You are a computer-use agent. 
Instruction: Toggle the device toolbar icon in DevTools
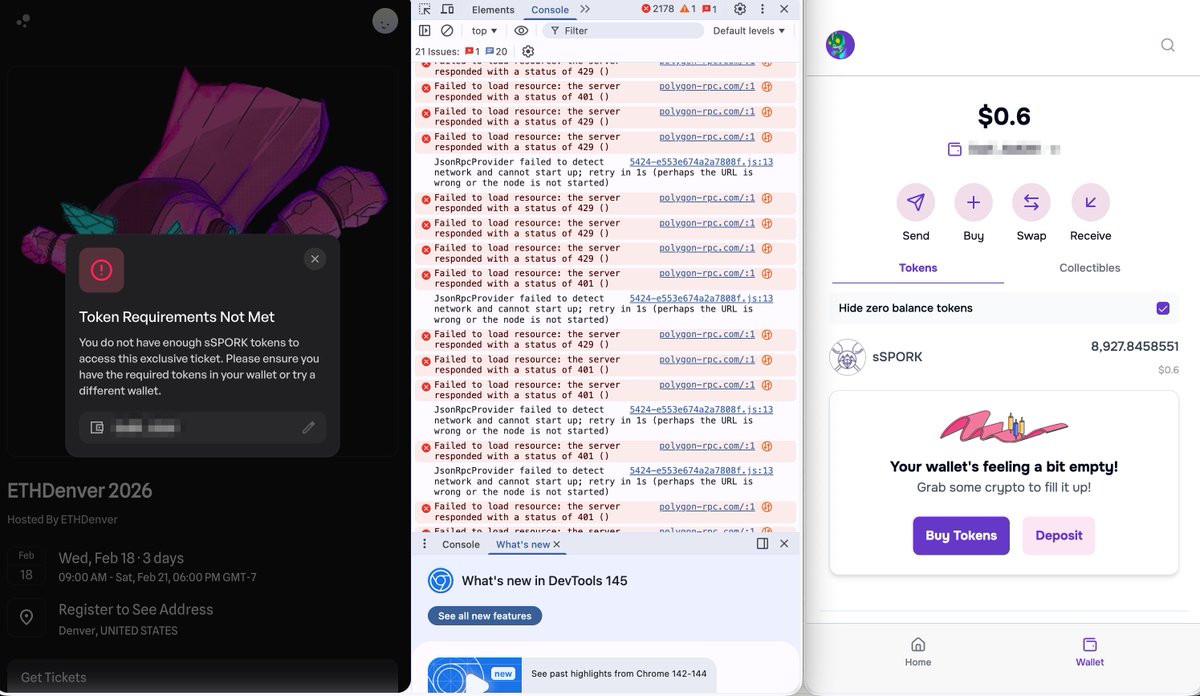445,9
